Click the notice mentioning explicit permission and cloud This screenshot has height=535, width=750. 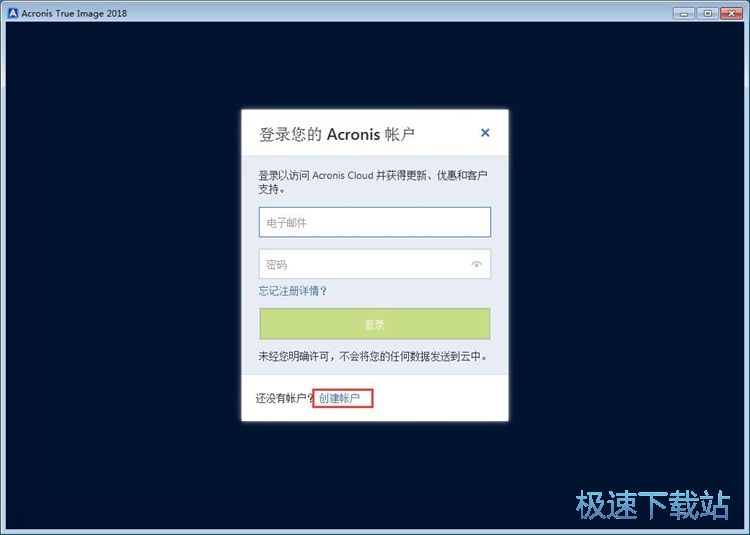(373, 356)
